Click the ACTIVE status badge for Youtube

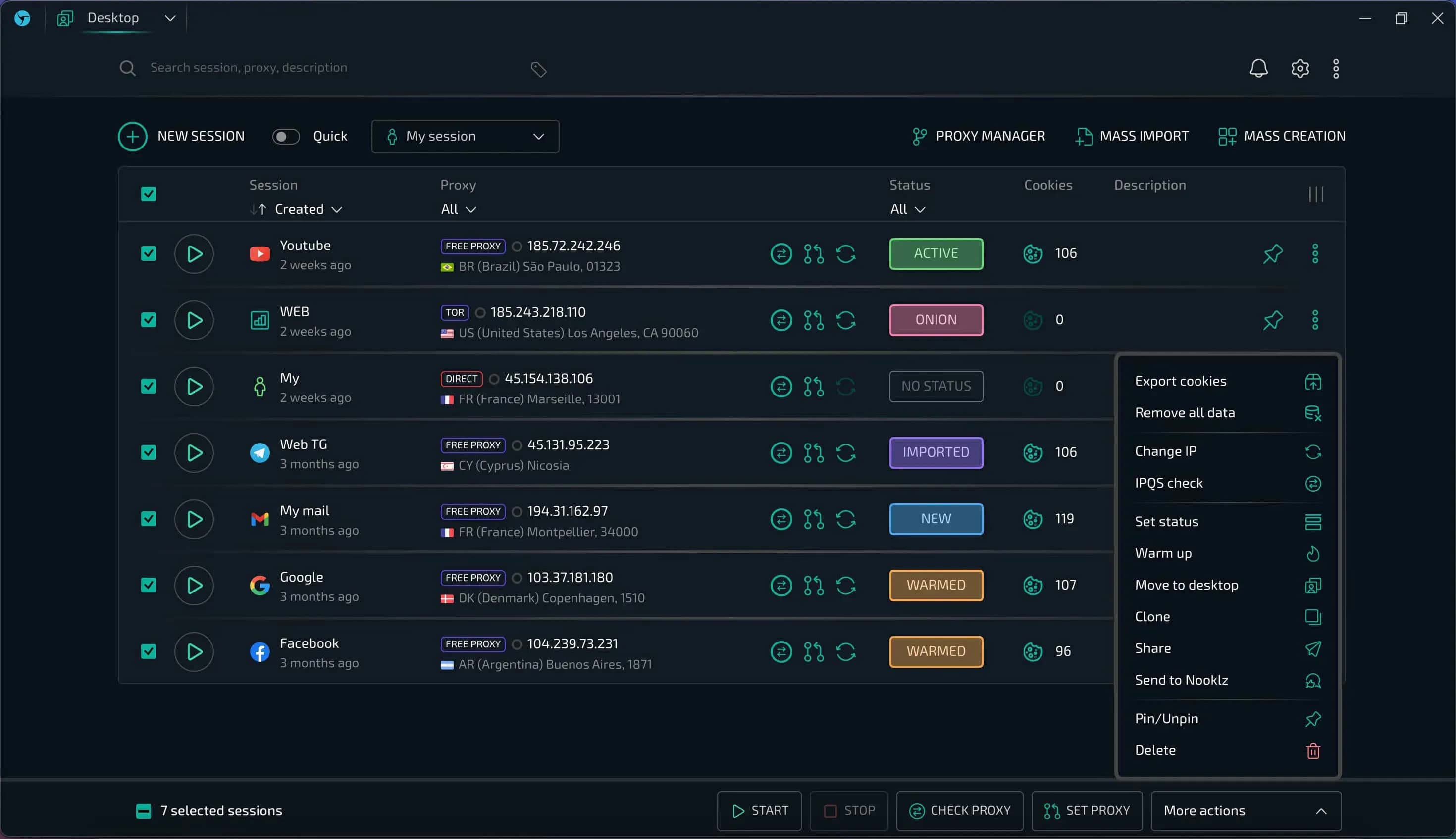[x=936, y=253]
